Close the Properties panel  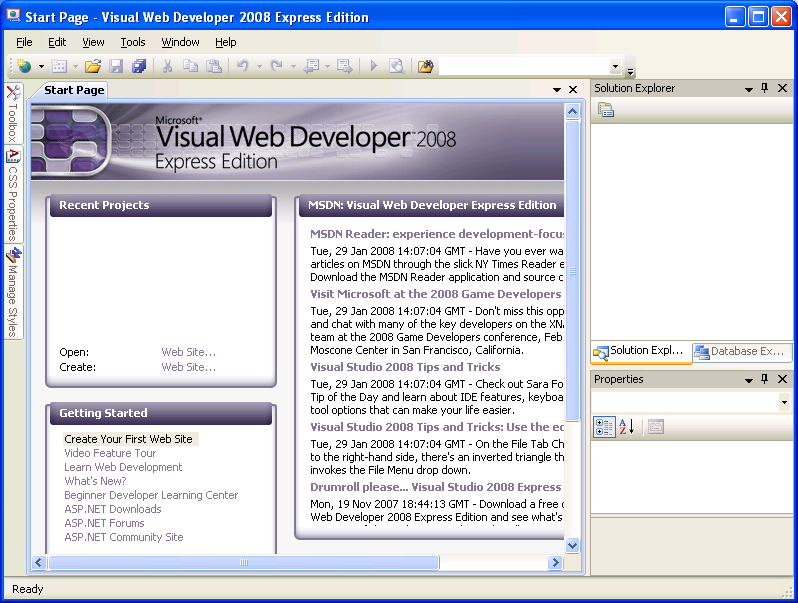pos(783,379)
